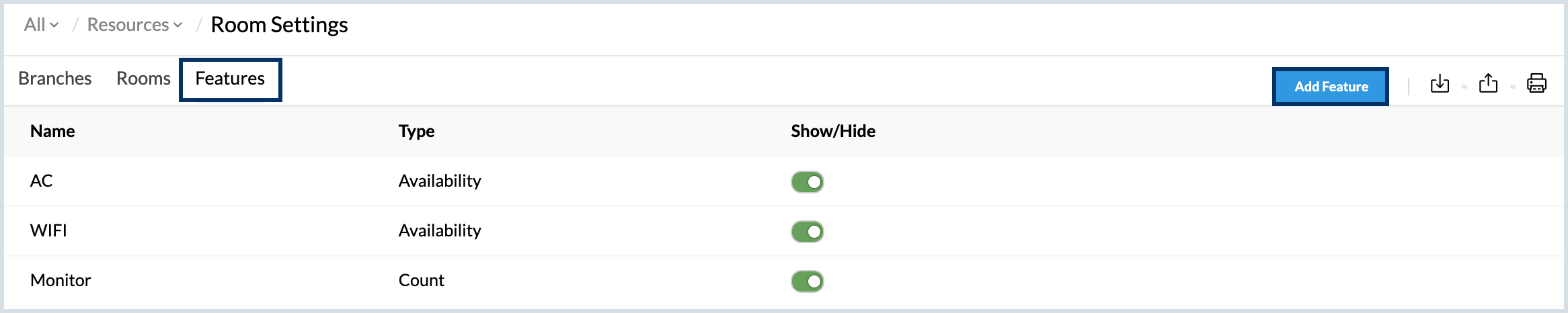Click the Type column header
1568x313 pixels.
click(x=416, y=131)
